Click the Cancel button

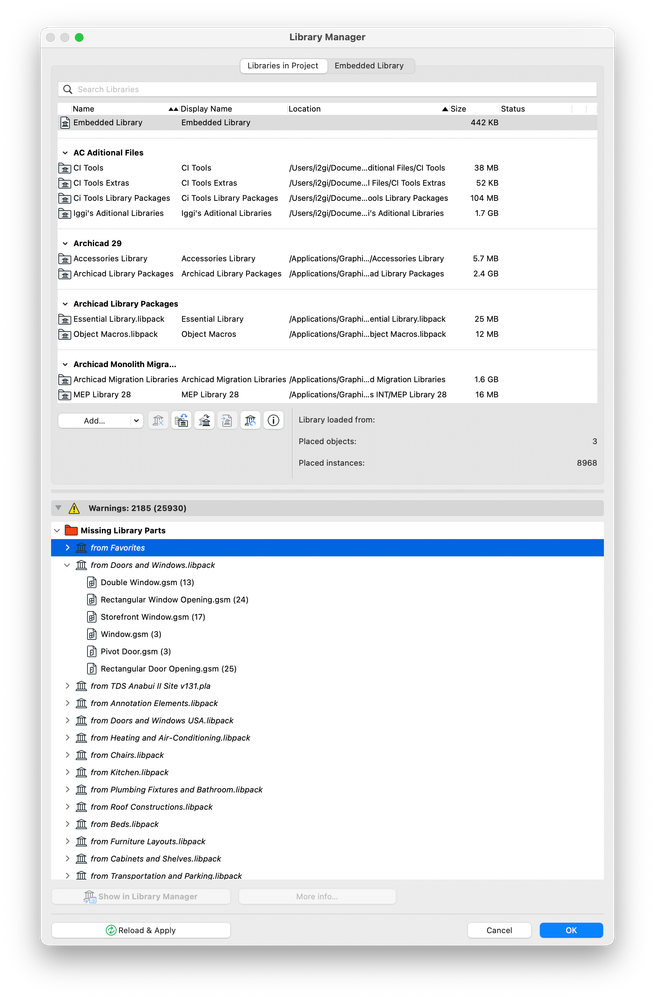point(499,930)
